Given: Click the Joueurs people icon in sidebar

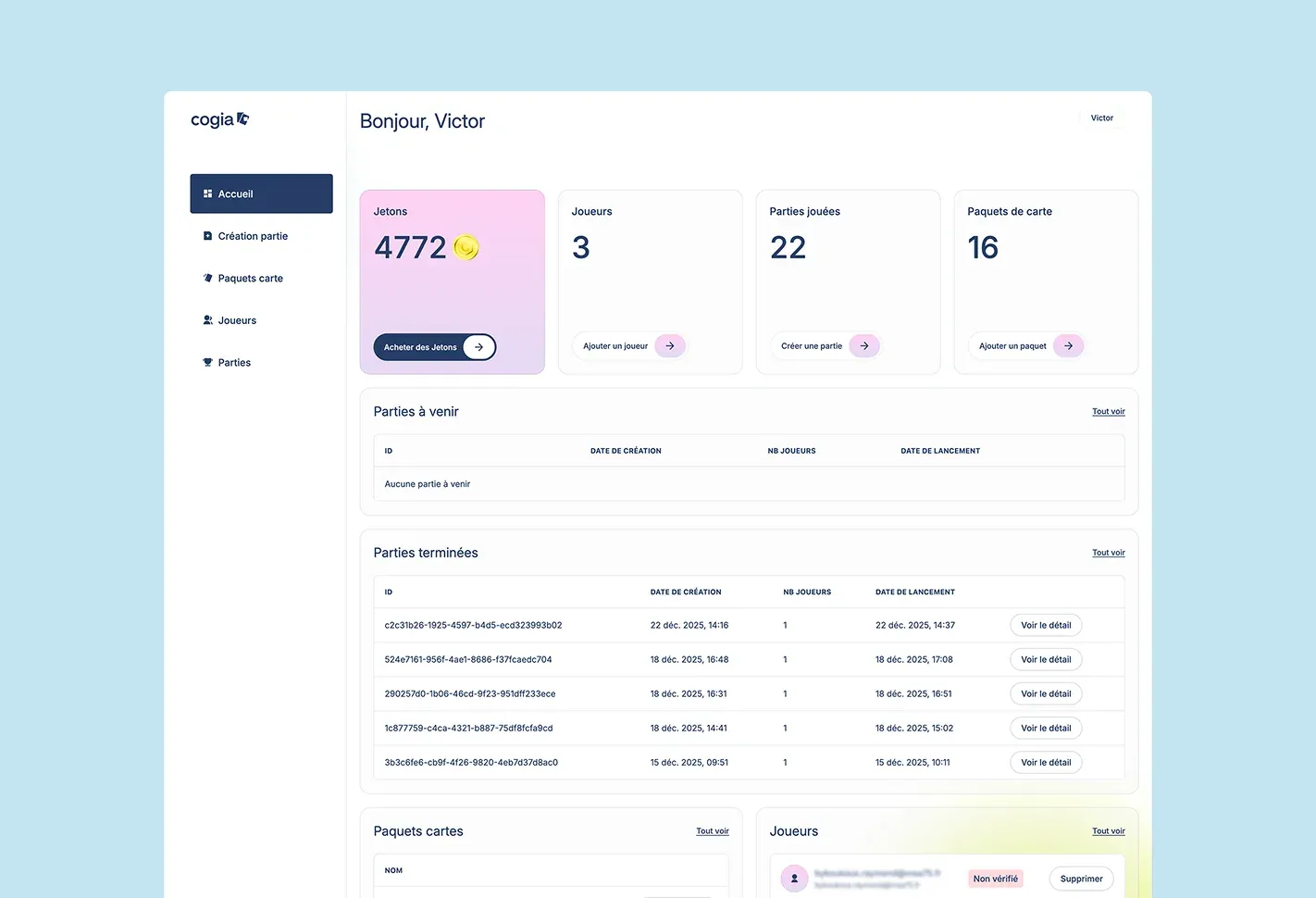Looking at the screenshot, I should tap(207, 320).
